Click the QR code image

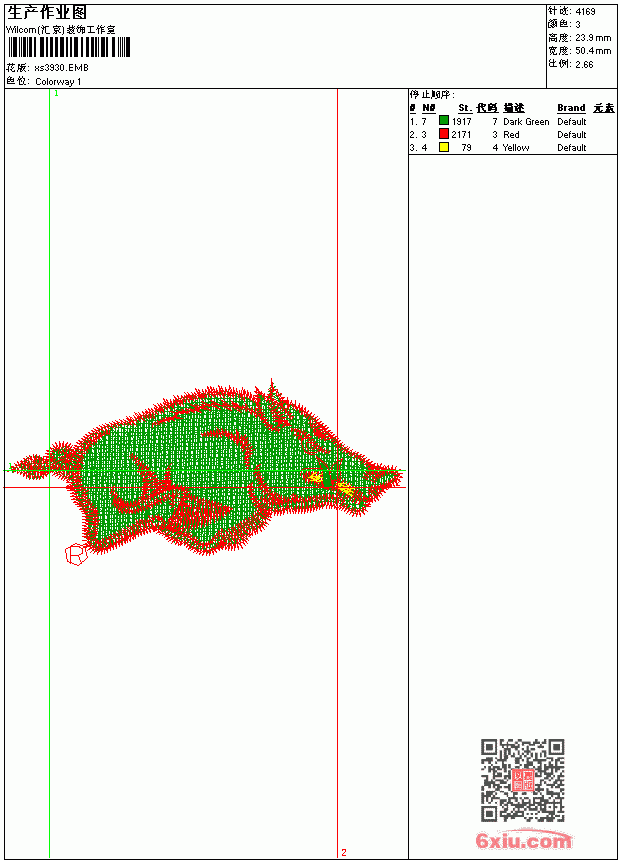523,780
